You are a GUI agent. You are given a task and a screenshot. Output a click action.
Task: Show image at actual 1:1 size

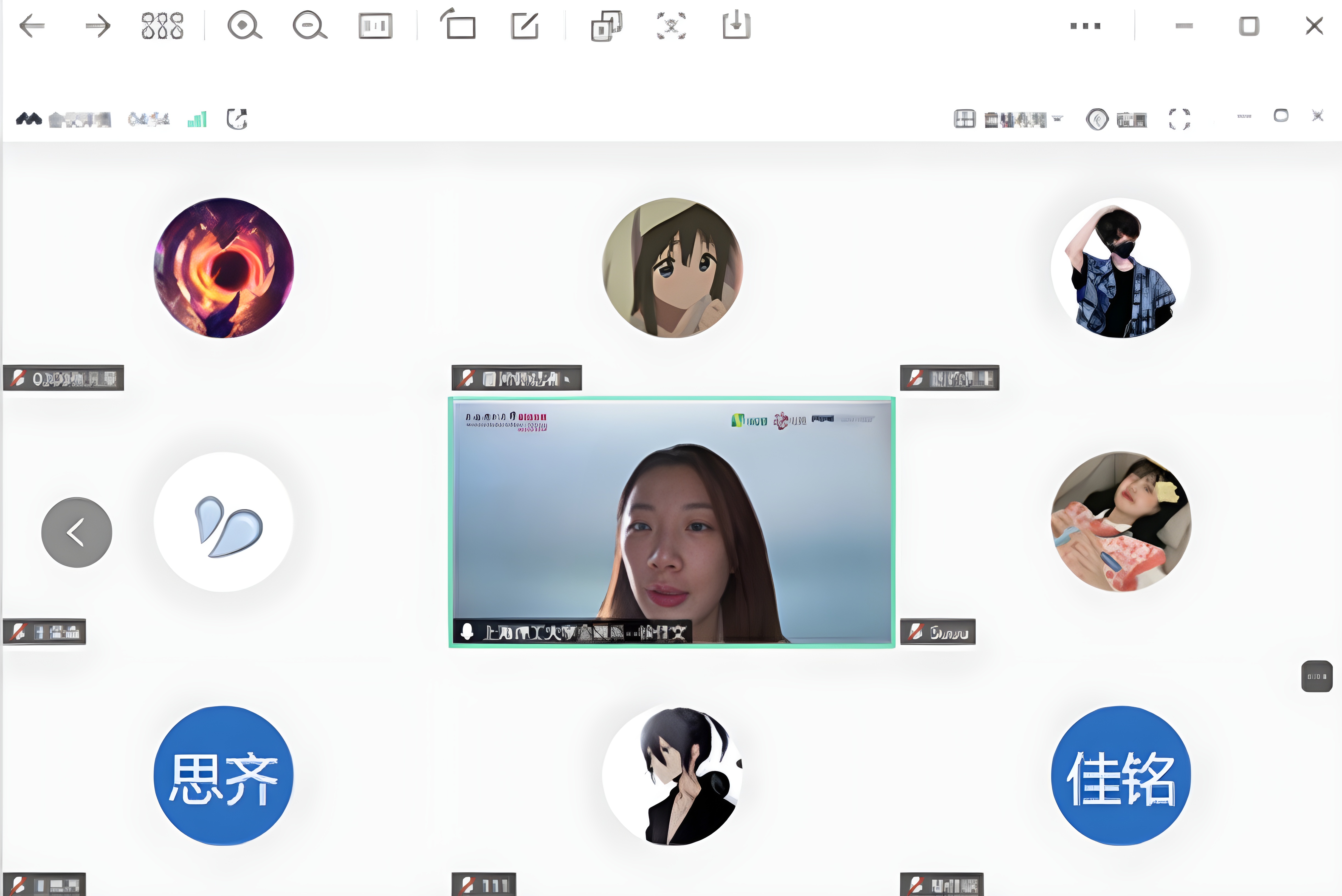point(375,26)
